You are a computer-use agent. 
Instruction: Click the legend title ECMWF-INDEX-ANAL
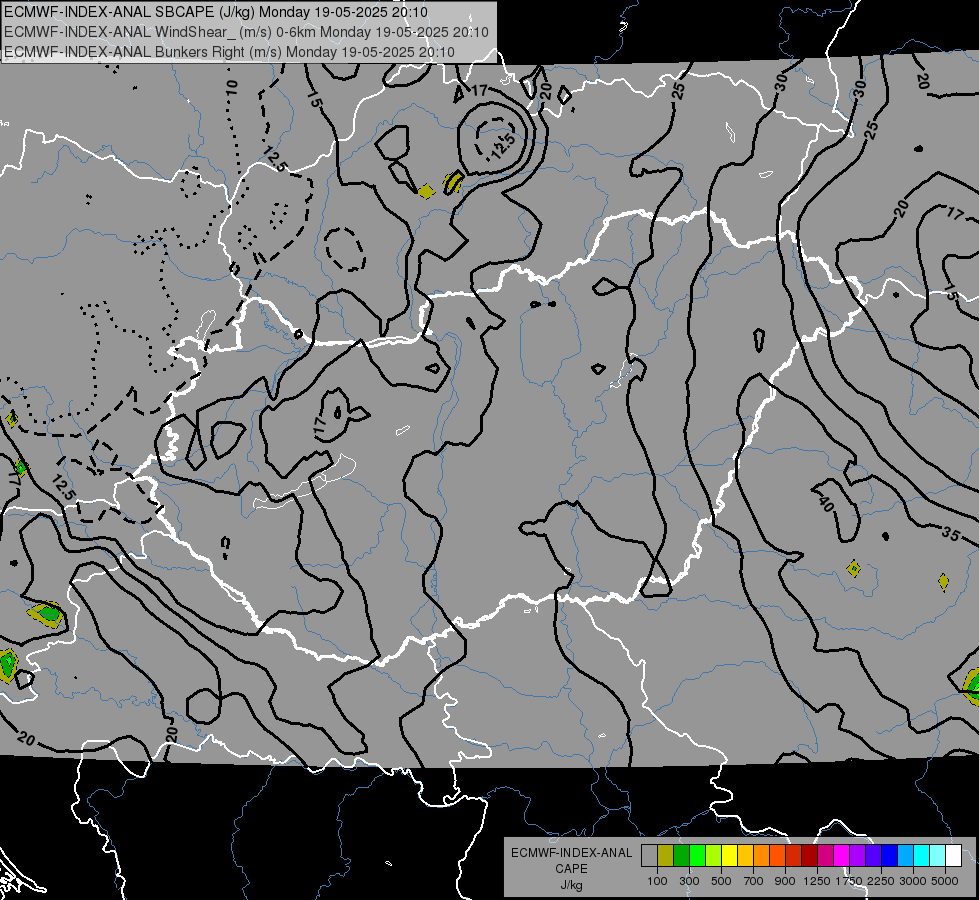[x=571, y=853]
